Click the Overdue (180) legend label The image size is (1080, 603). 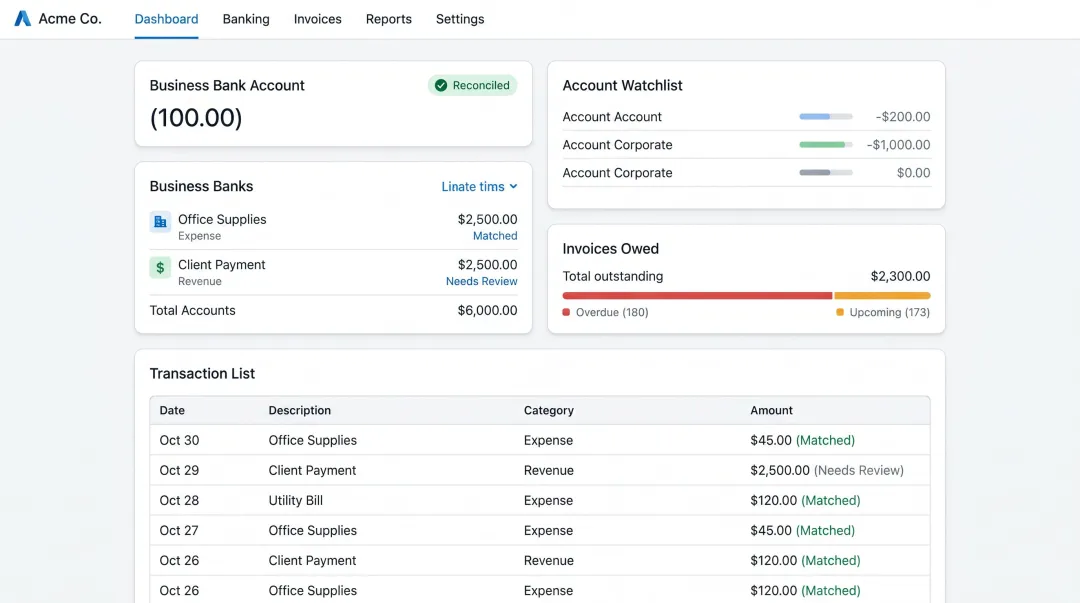pos(612,312)
